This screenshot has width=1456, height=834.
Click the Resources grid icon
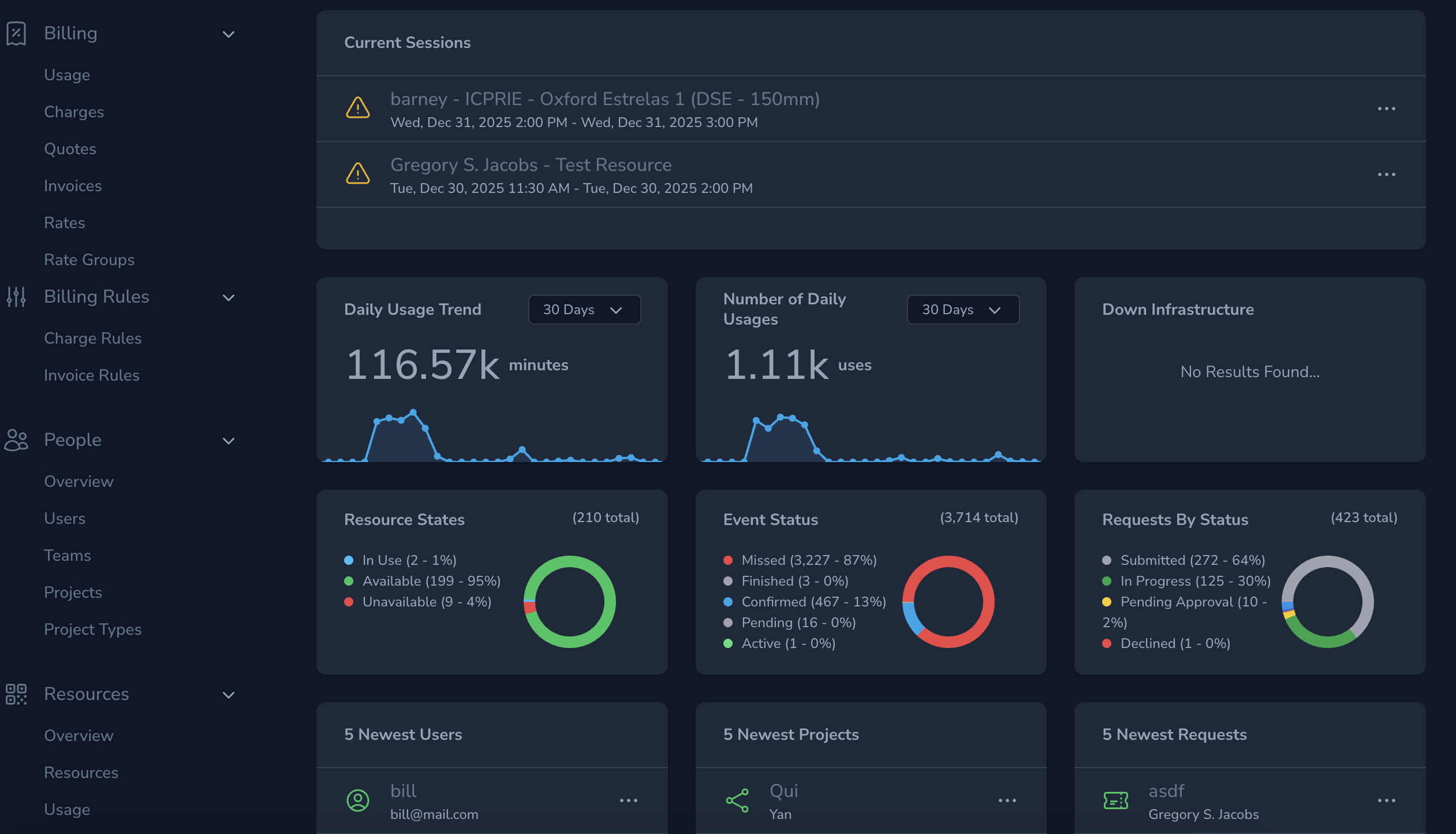tap(16, 695)
